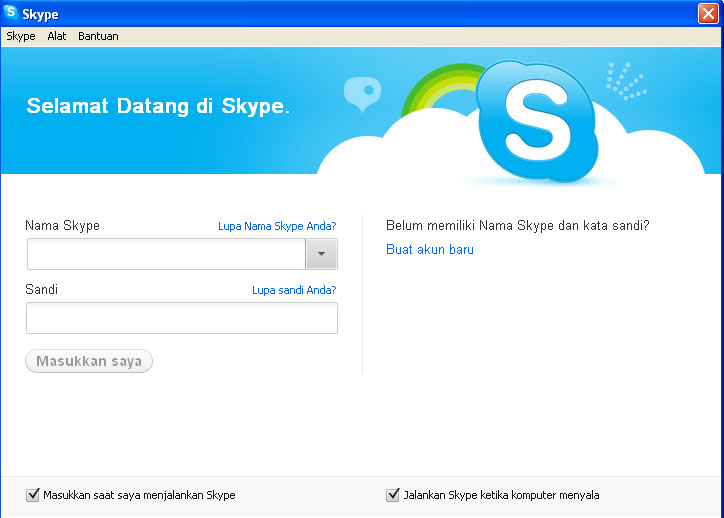Image resolution: width=724 pixels, height=518 pixels.
Task: Open the Bantuan menu
Action: [x=98, y=36]
